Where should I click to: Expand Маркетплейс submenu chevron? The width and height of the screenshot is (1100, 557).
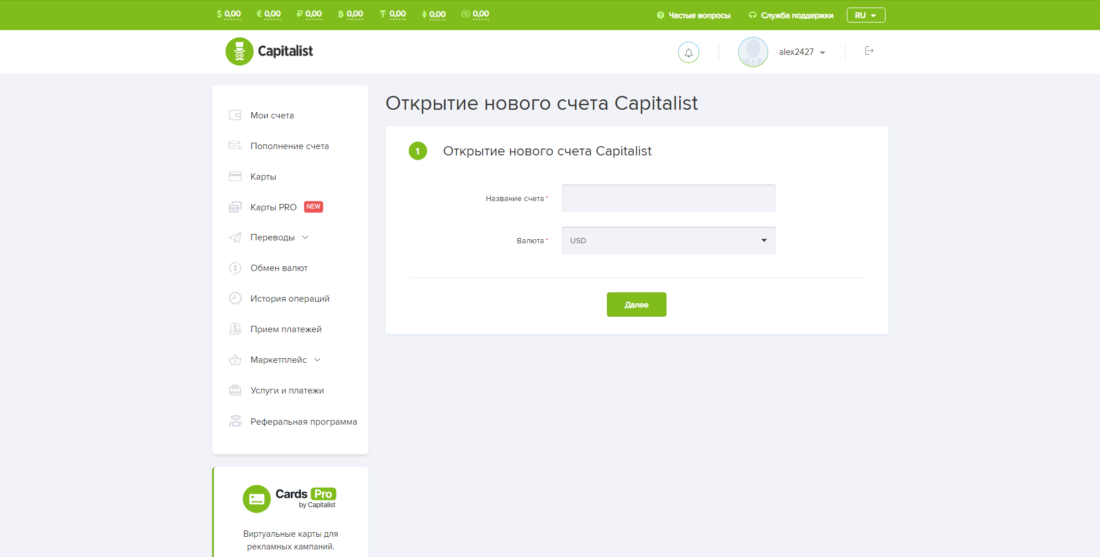click(317, 360)
